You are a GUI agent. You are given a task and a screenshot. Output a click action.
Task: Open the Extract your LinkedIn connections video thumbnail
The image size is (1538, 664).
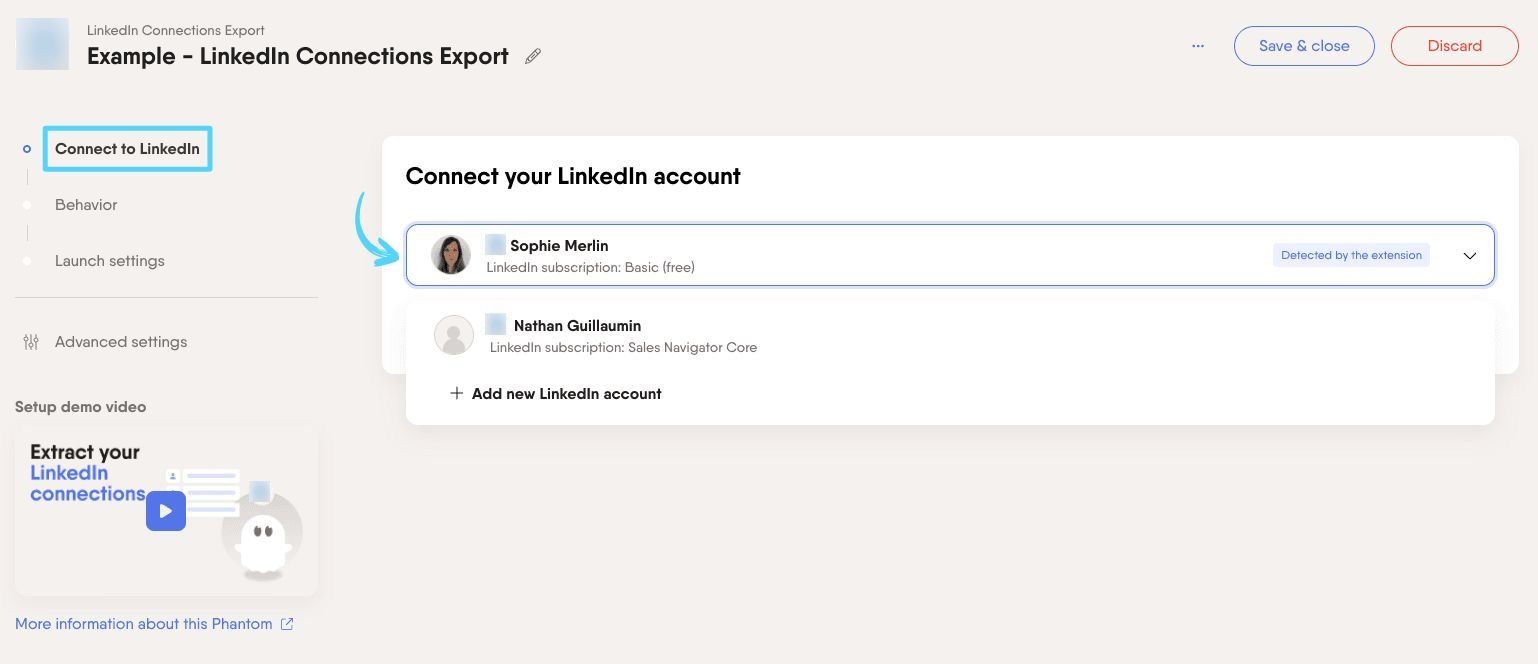[x=166, y=511]
